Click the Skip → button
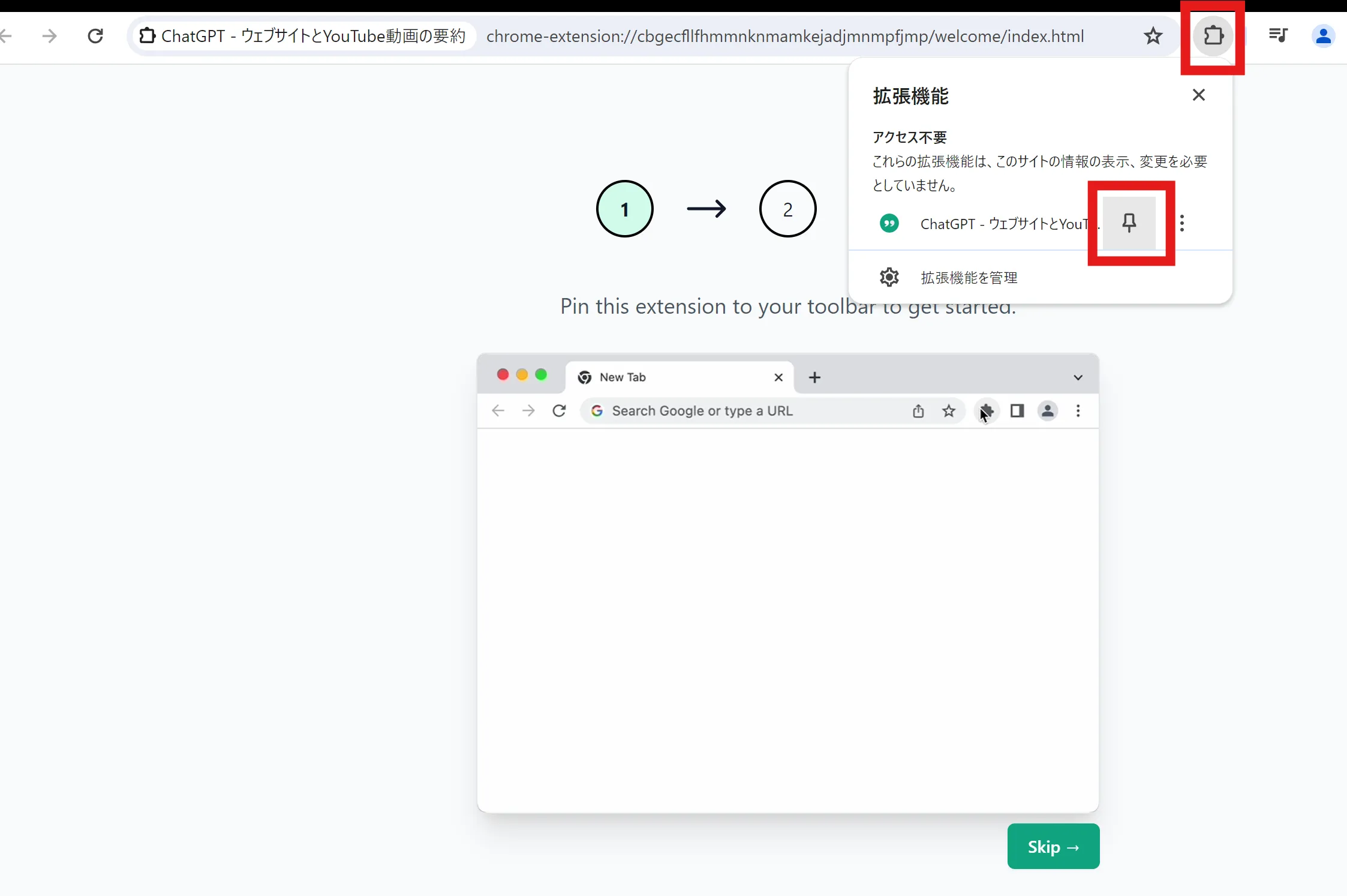Viewport: 1347px width, 896px height. pyautogui.click(x=1053, y=846)
